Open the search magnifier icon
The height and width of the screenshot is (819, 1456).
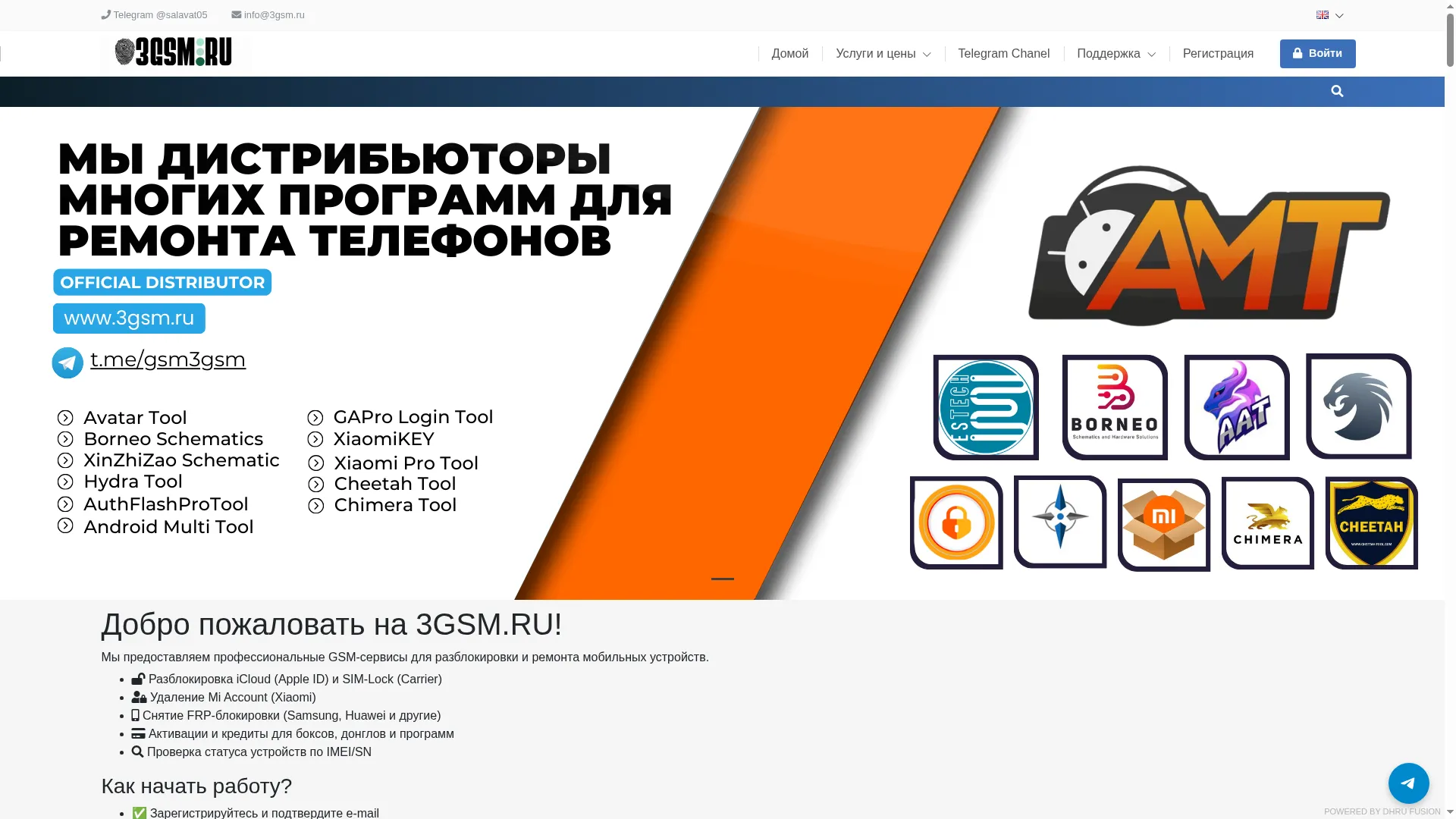click(1337, 91)
